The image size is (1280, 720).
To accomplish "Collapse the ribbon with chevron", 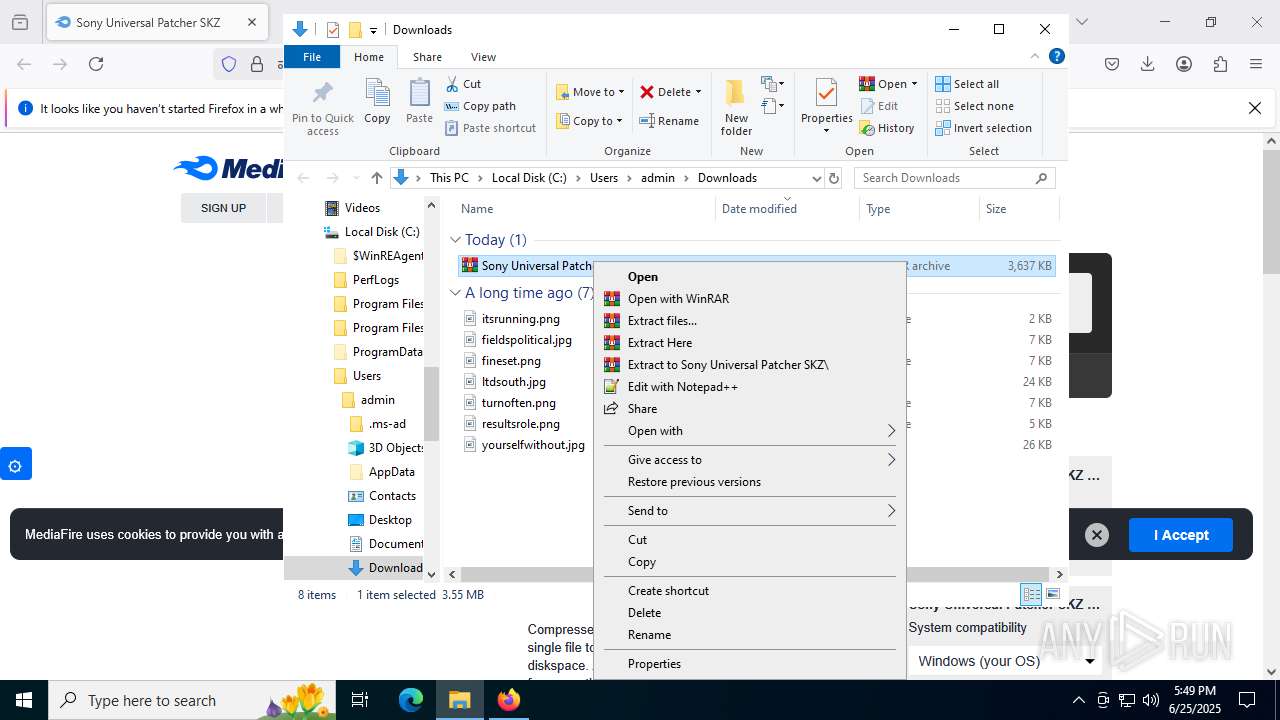I will [x=1035, y=57].
